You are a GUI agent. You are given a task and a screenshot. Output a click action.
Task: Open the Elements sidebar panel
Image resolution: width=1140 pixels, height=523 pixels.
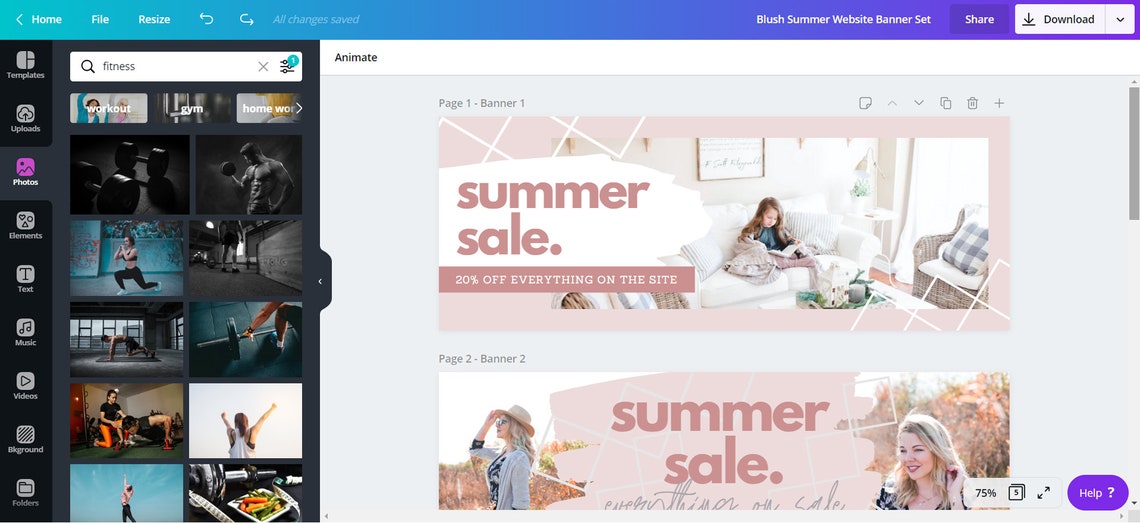coord(25,225)
